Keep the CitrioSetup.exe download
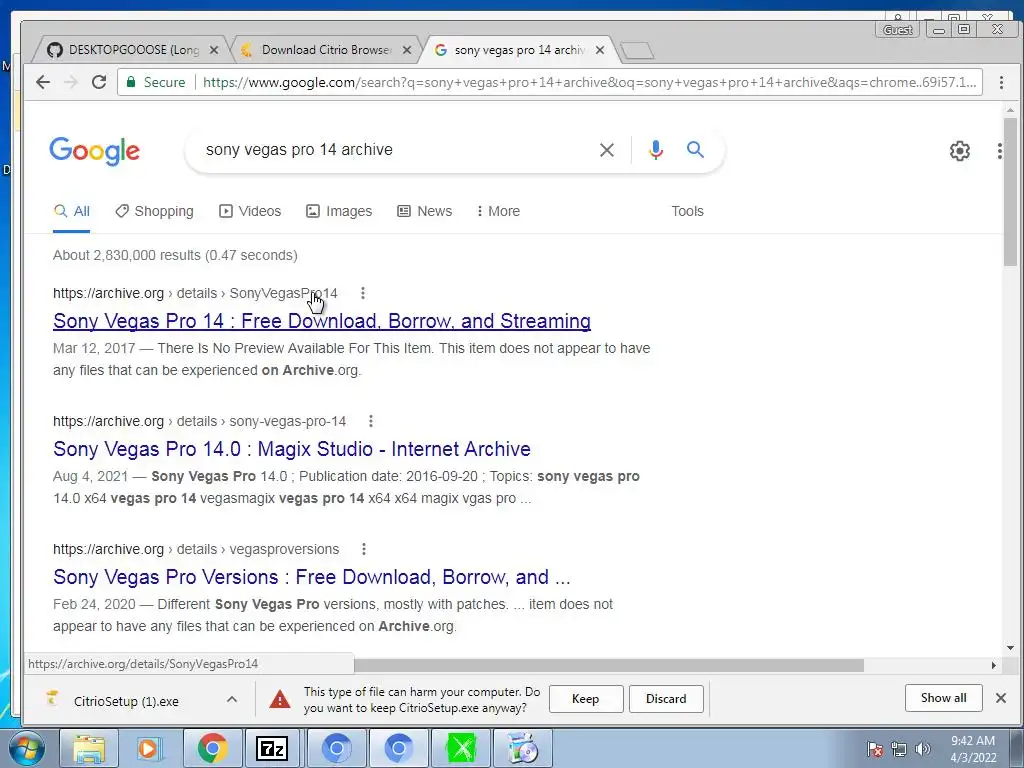1024x768 pixels. click(586, 699)
